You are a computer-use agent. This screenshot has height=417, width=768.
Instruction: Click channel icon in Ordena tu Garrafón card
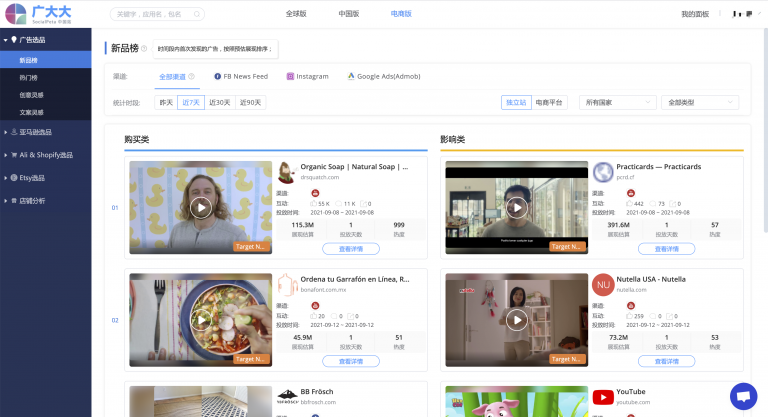coord(315,306)
